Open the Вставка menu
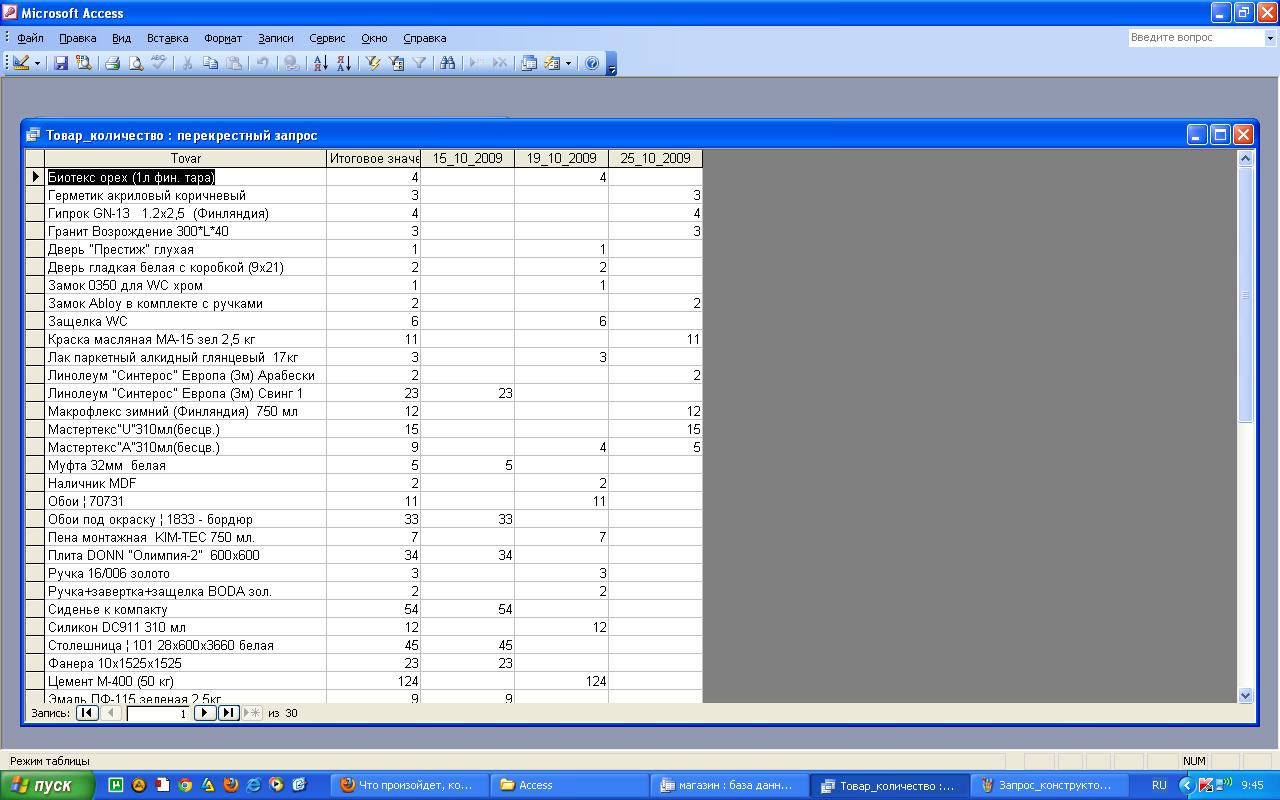Viewport: 1280px width, 800px height. click(x=167, y=38)
